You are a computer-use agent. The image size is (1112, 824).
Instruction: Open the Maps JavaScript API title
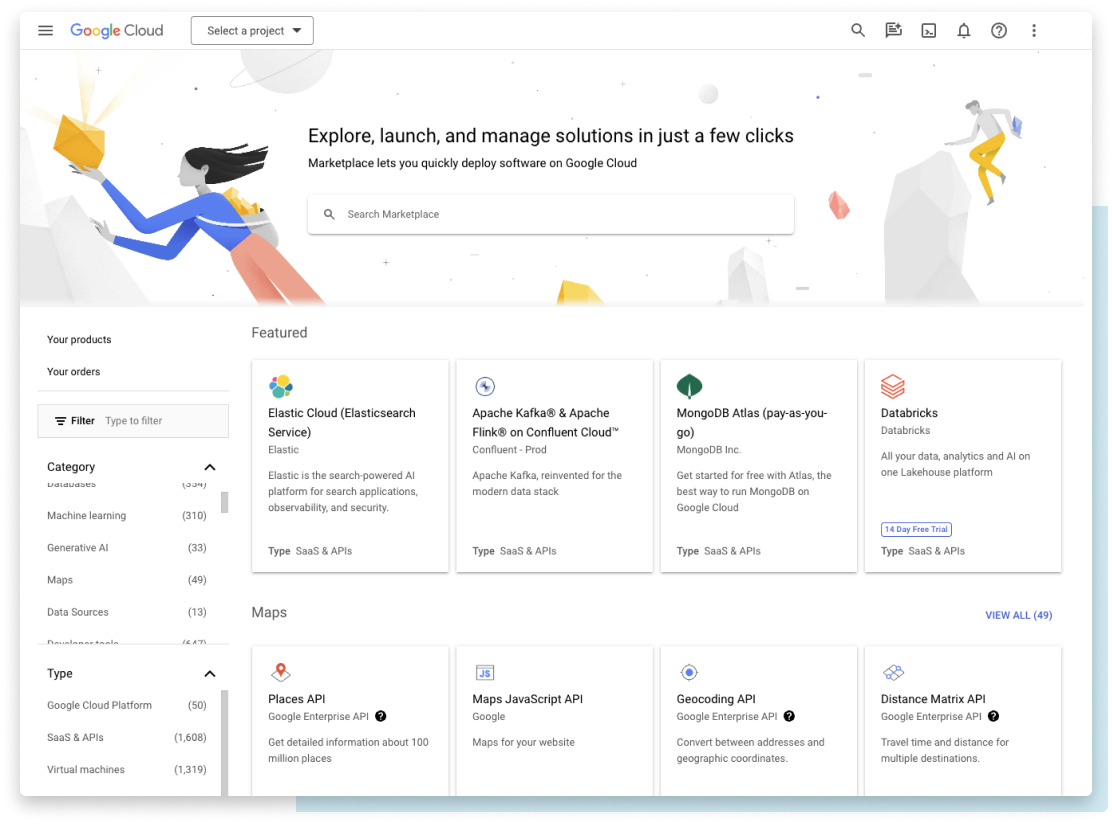(528, 698)
